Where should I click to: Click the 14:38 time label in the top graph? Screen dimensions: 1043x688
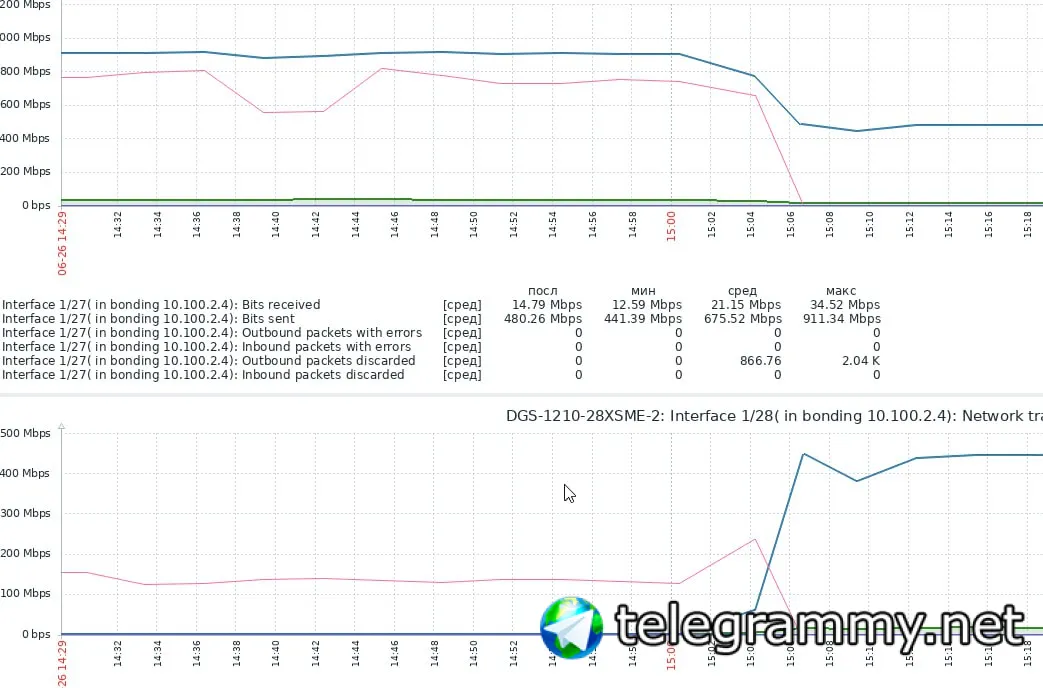point(236,224)
